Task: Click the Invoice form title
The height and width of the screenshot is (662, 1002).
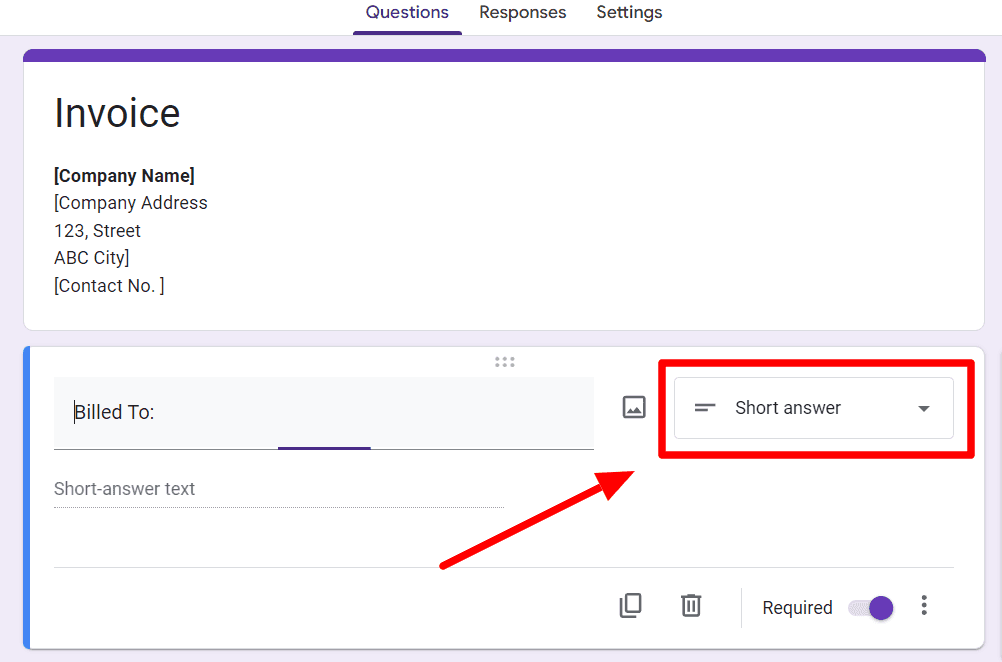Action: click(x=117, y=113)
